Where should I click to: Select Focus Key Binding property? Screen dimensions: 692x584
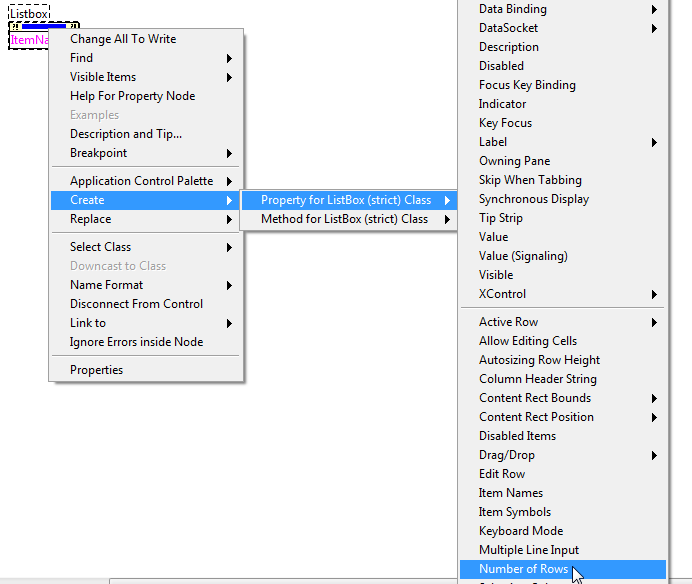point(563,85)
